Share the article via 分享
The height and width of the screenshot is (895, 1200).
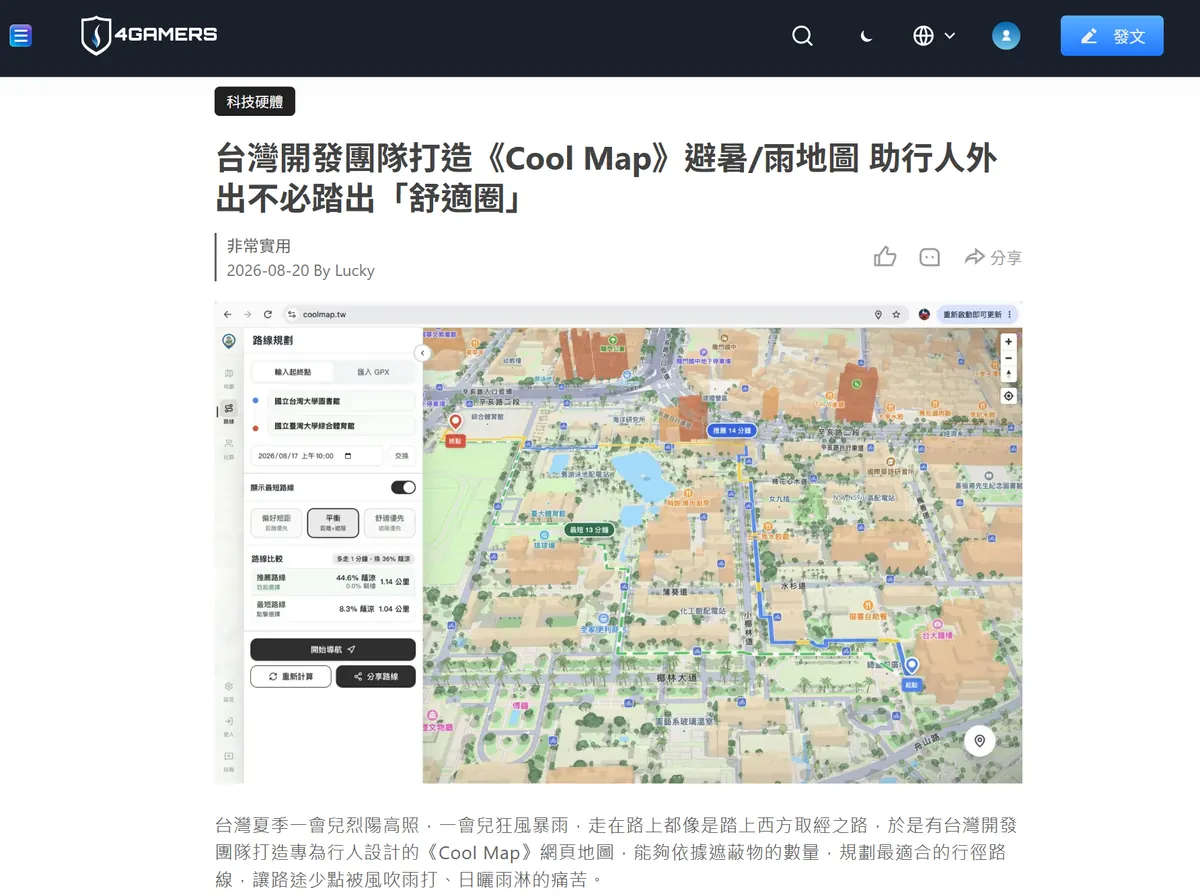pyautogui.click(x=993, y=257)
